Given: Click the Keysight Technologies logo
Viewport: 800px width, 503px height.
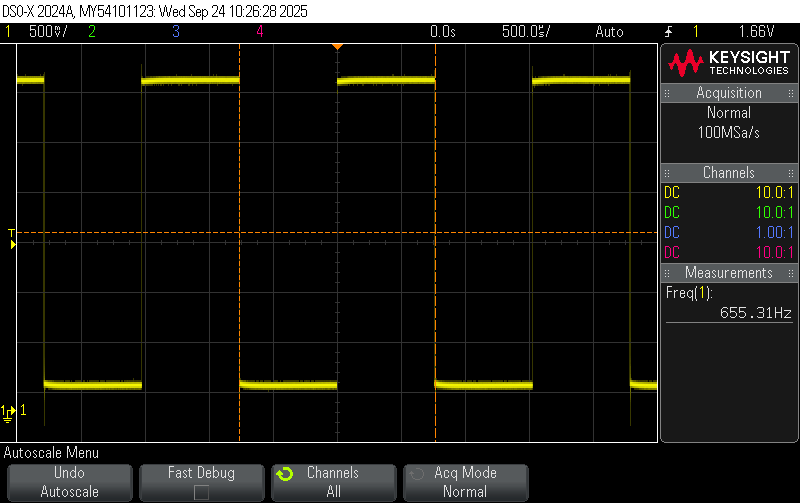Looking at the screenshot, I should [728, 64].
